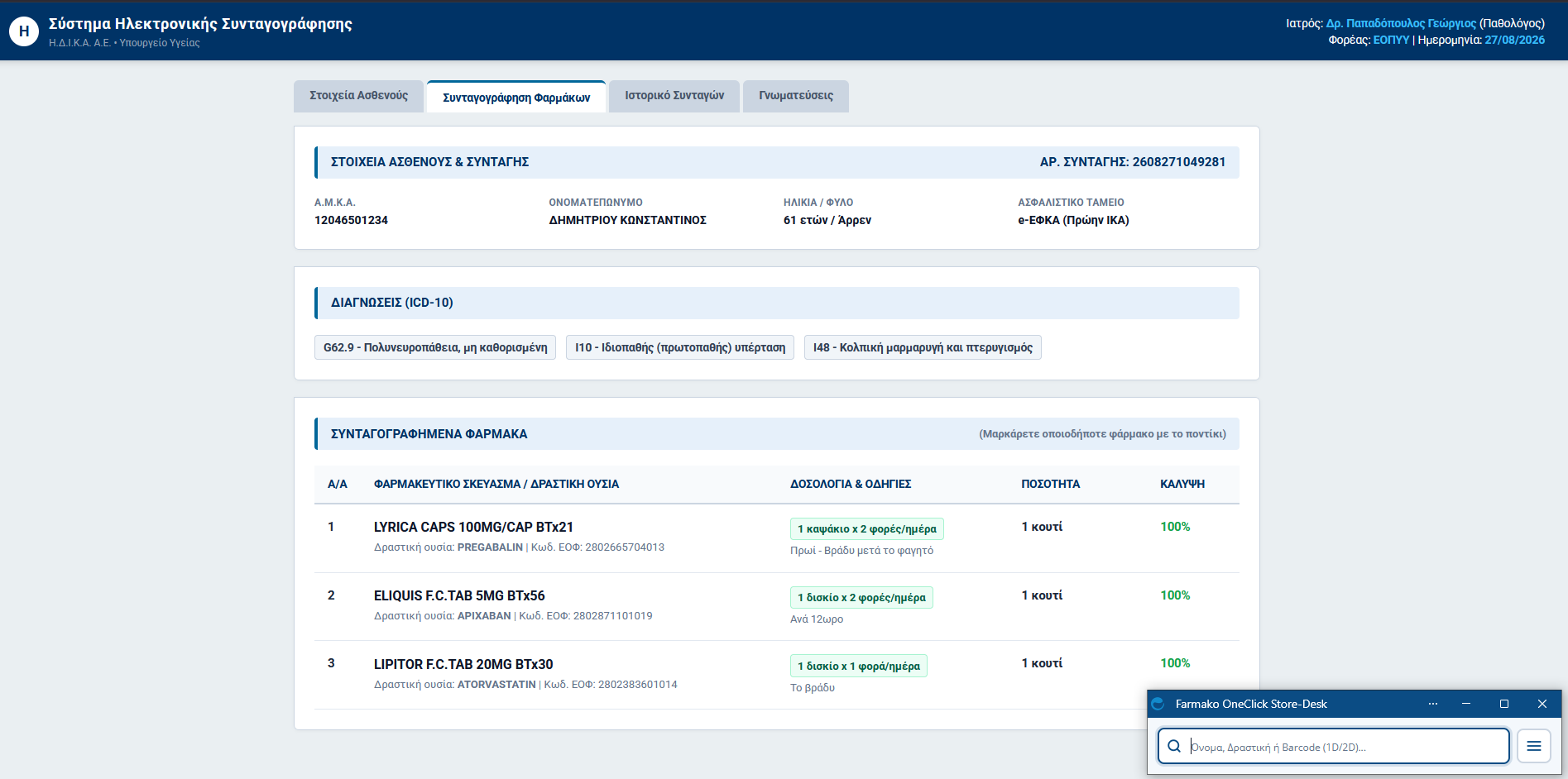Click drug name ELIQUIS F.C.TAB 5MG BTx56
This screenshot has height=779, width=1568.
coord(459,596)
